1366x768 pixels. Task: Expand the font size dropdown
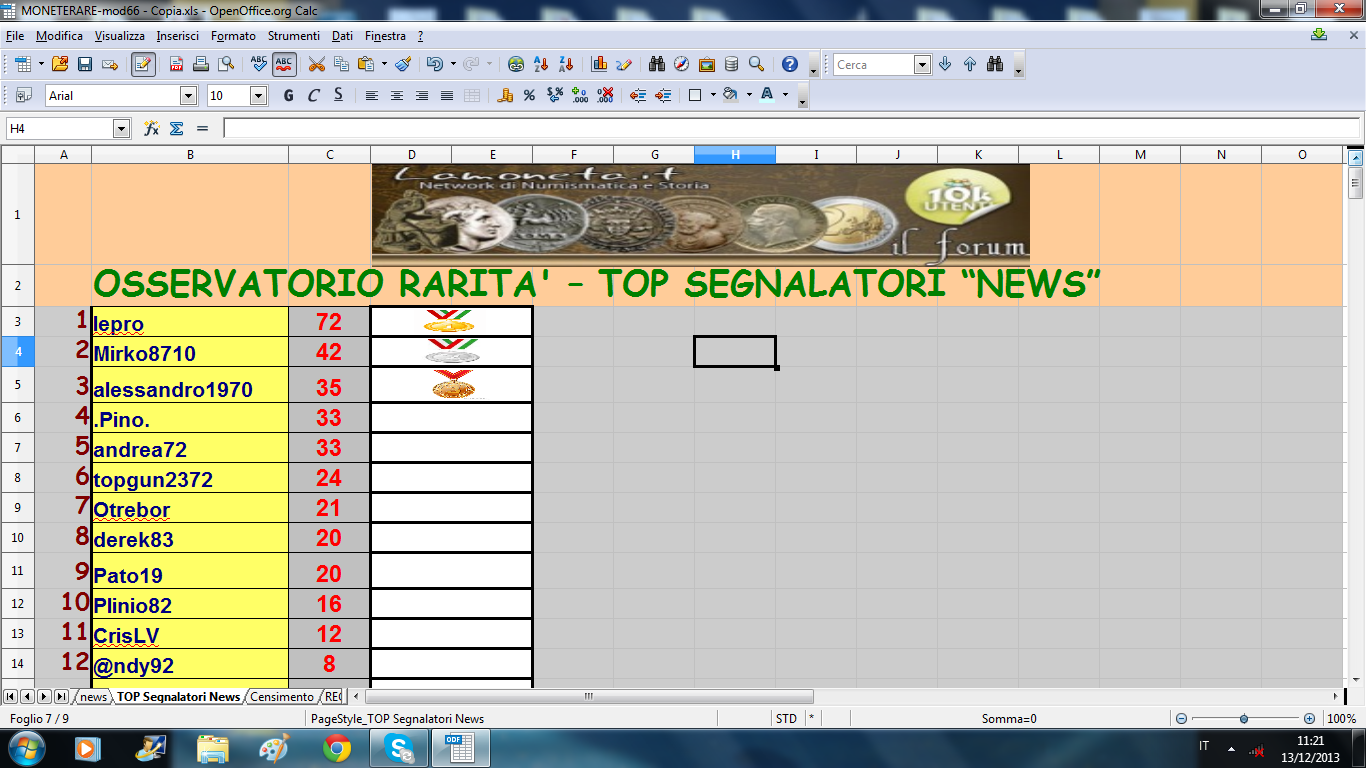coord(258,95)
